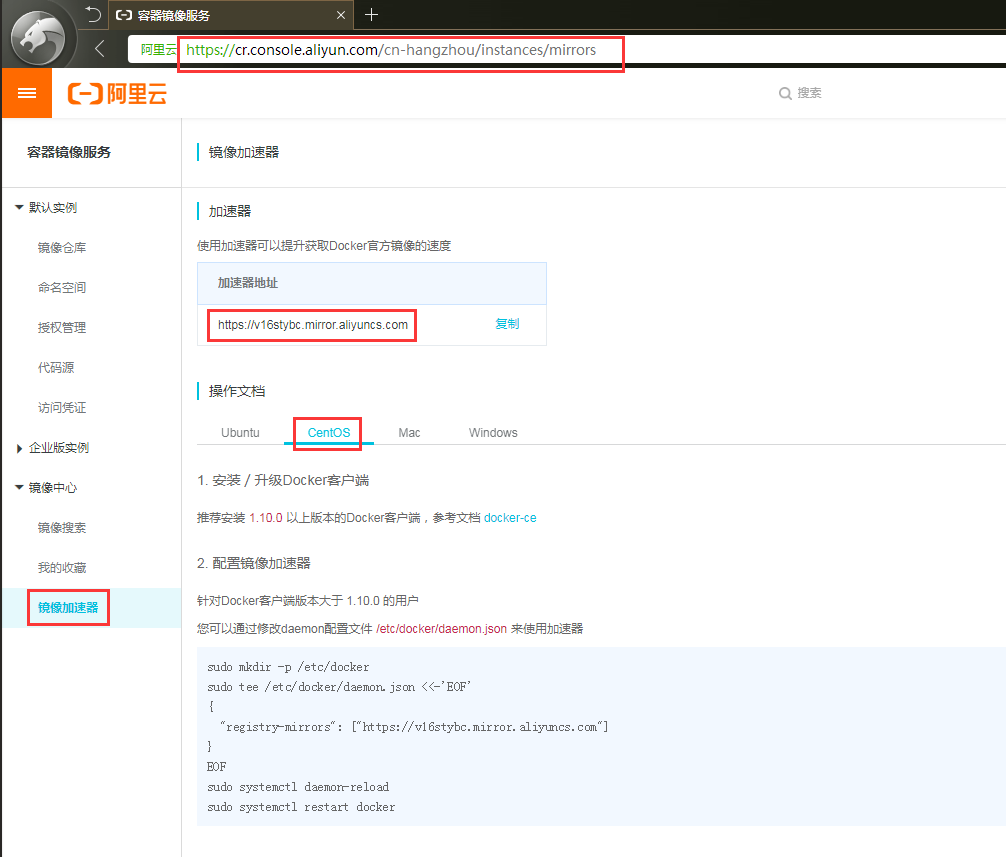
Task: Open the Alibaba Cloud hamburger menu
Action: click(x=26, y=92)
